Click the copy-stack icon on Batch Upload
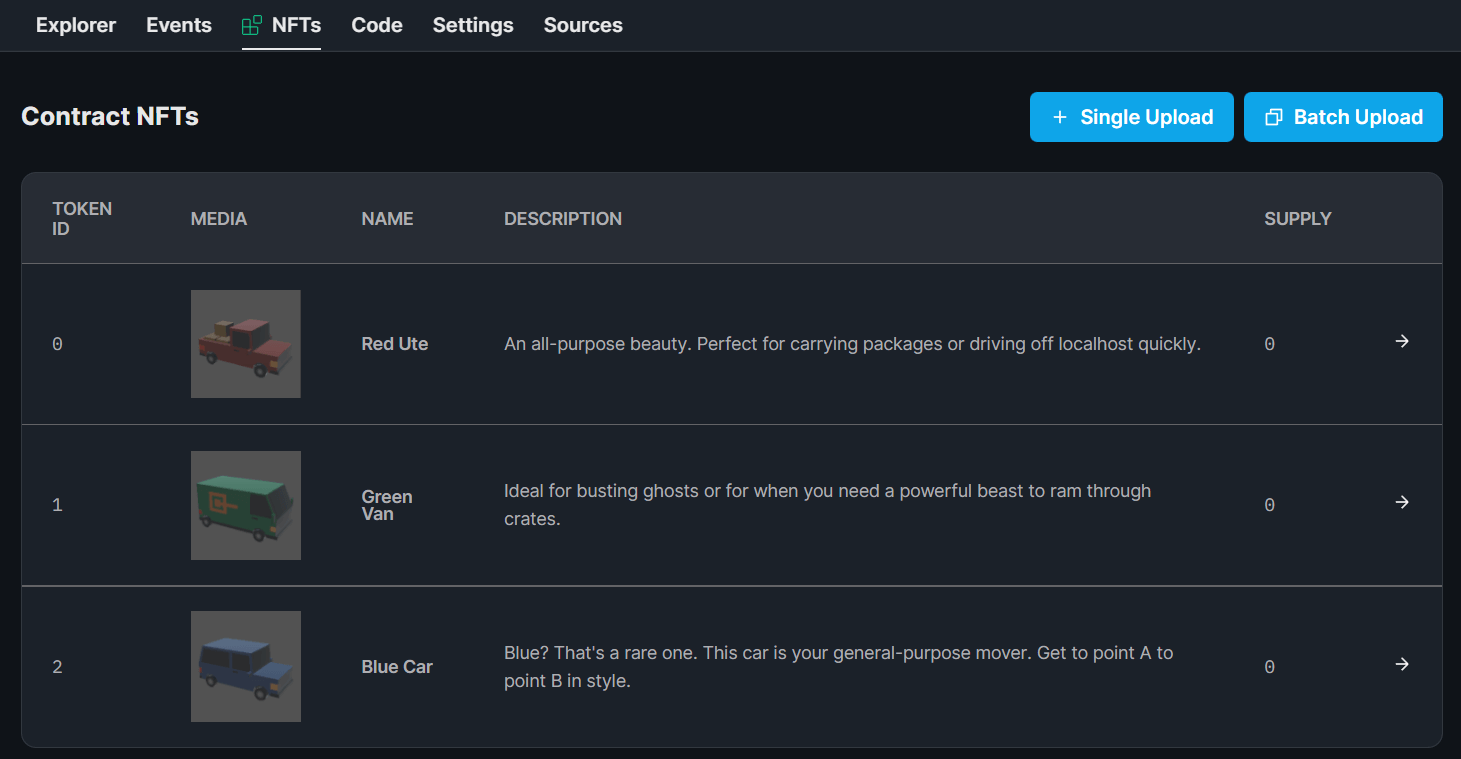 pyautogui.click(x=1273, y=117)
